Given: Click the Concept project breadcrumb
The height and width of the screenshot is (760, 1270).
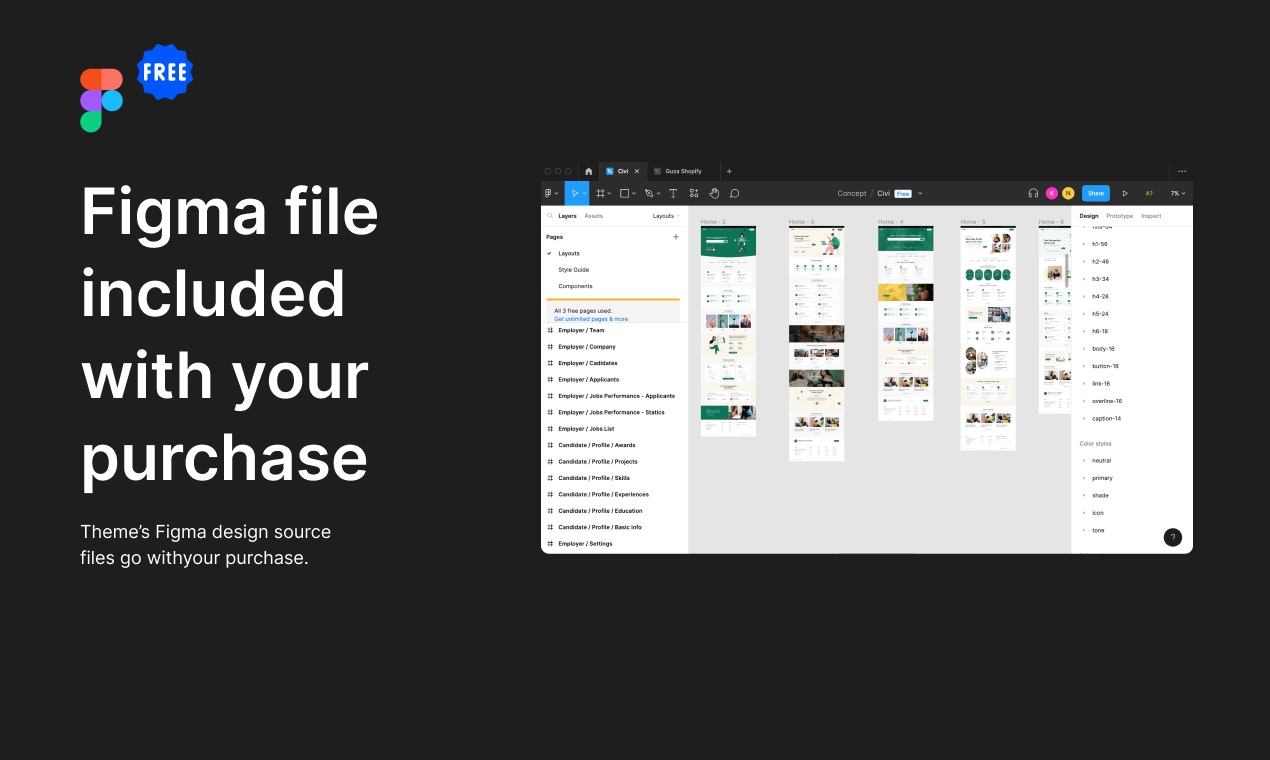Looking at the screenshot, I should tap(852, 194).
